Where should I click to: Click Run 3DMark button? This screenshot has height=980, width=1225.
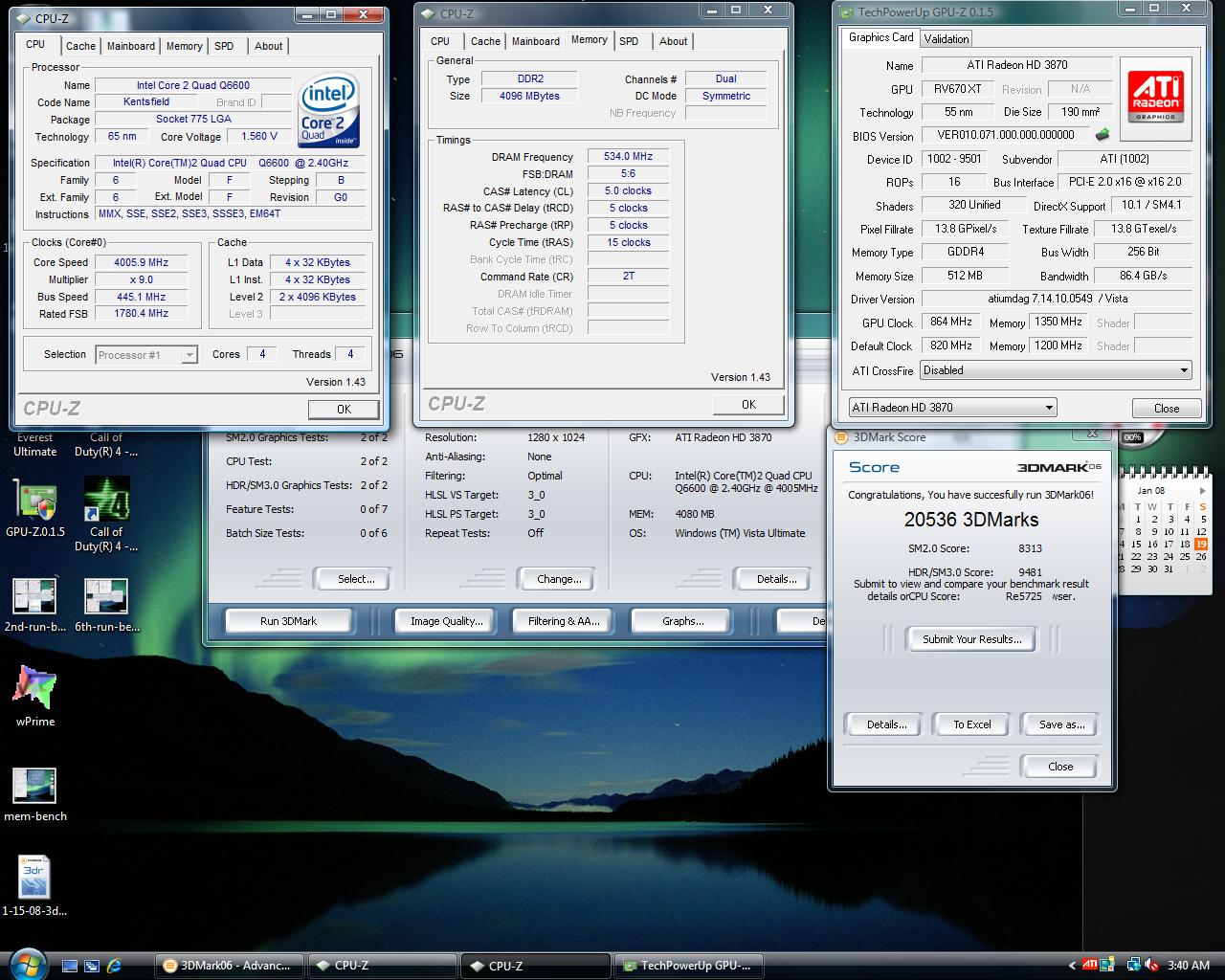point(288,621)
